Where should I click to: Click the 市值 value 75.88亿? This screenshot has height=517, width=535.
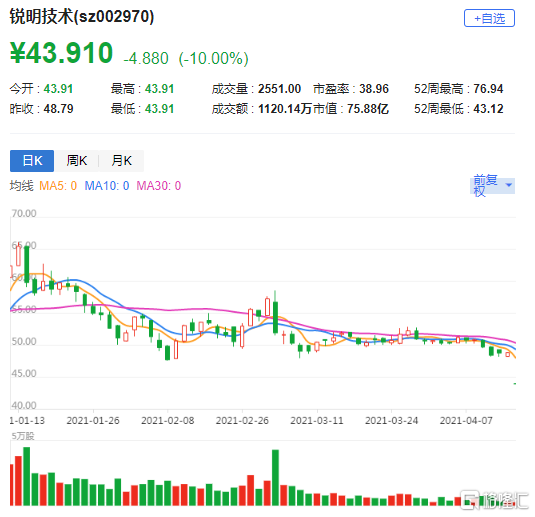coord(368,109)
